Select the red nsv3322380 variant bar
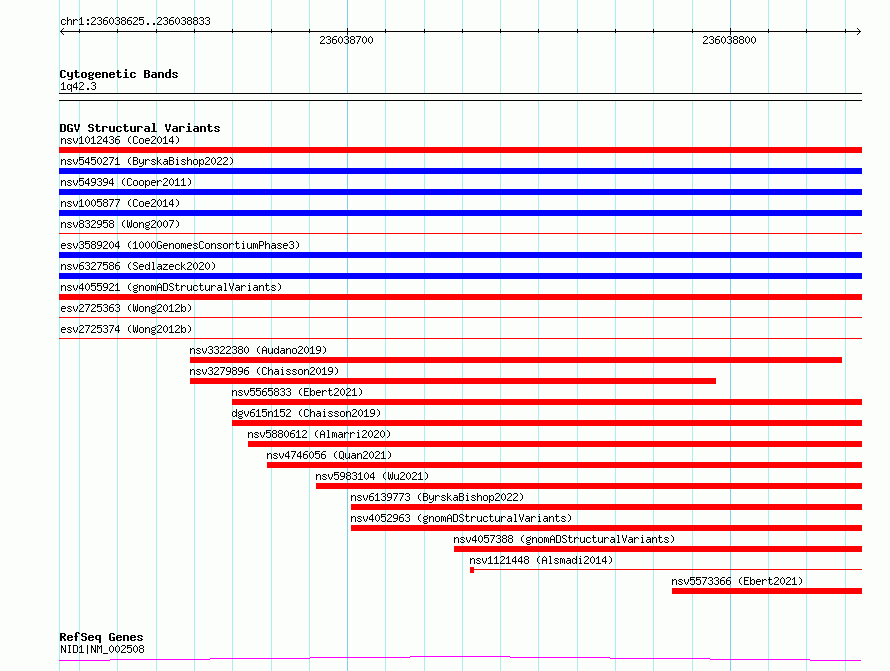The image size is (890, 671). pos(516,360)
